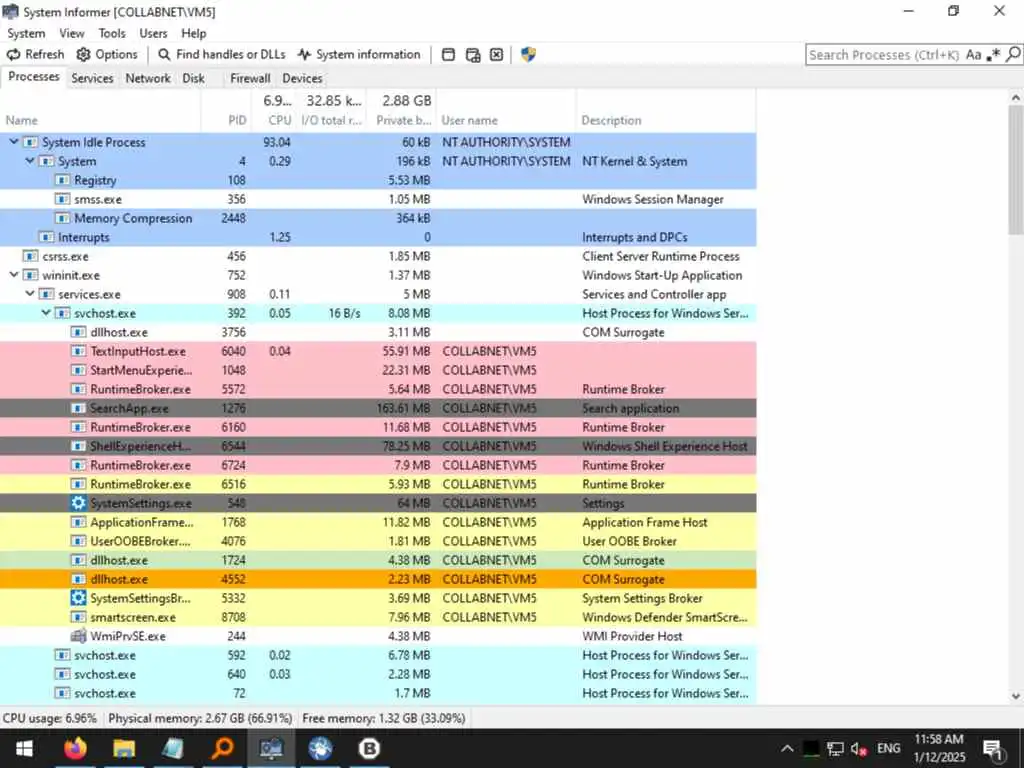The width and height of the screenshot is (1024, 768).
Task: Sort by the PID column header
Action: point(226,120)
